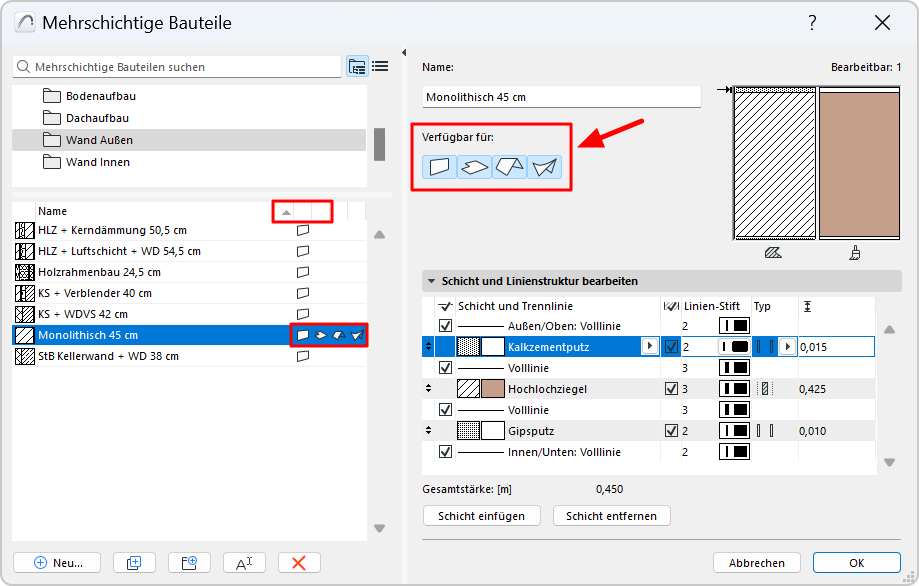Click pen swatch in Kalkzementputz row
The height and width of the screenshot is (586, 919).
click(734, 347)
